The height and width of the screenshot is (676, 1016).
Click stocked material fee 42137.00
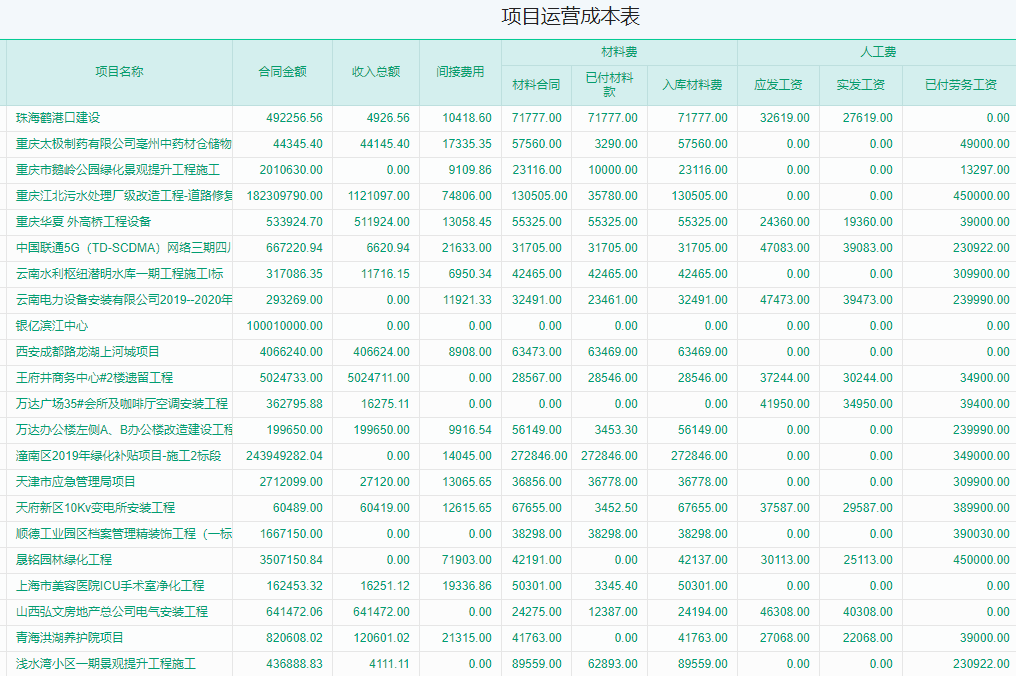pyautogui.click(x=703, y=559)
